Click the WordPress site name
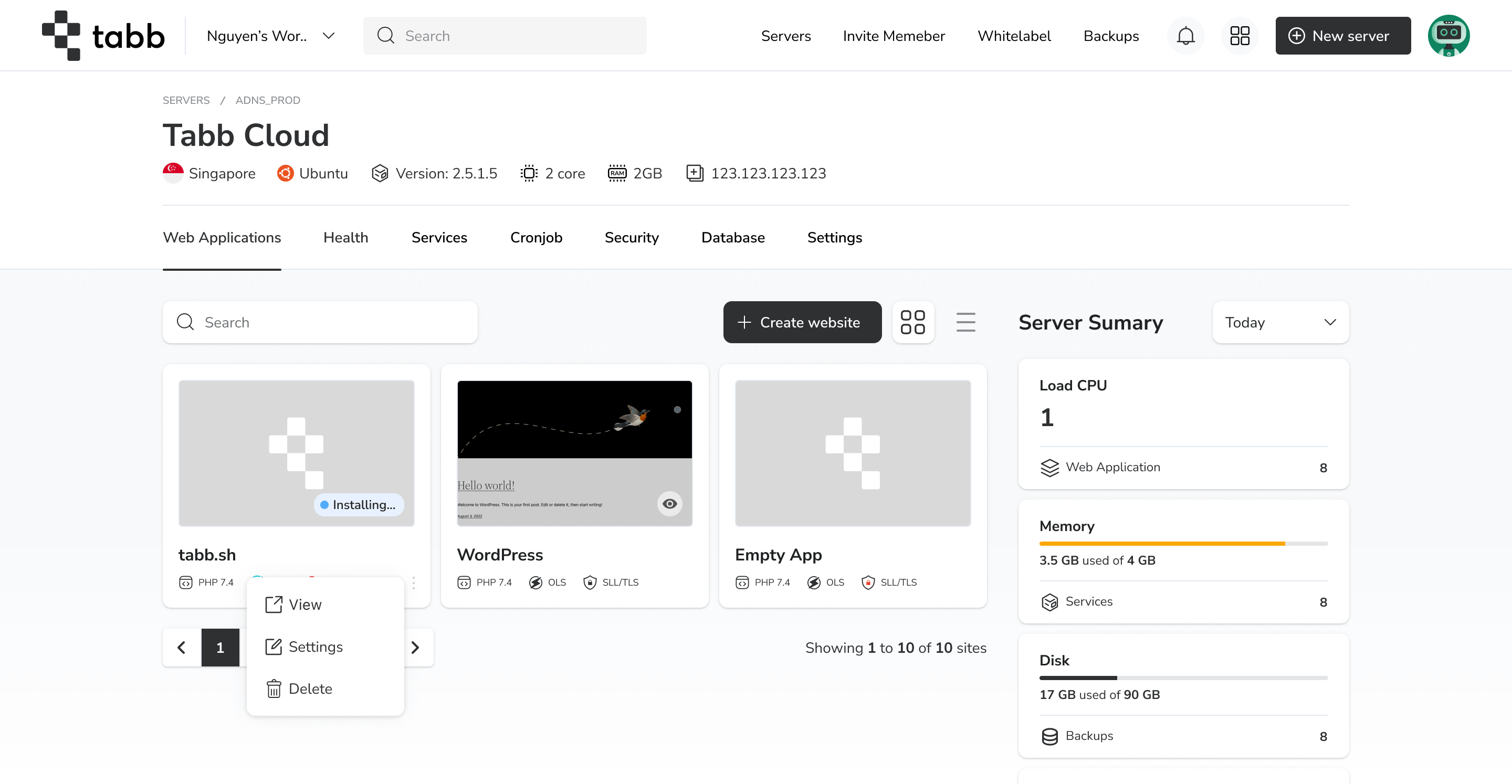The image size is (1512, 784). (x=500, y=555)
